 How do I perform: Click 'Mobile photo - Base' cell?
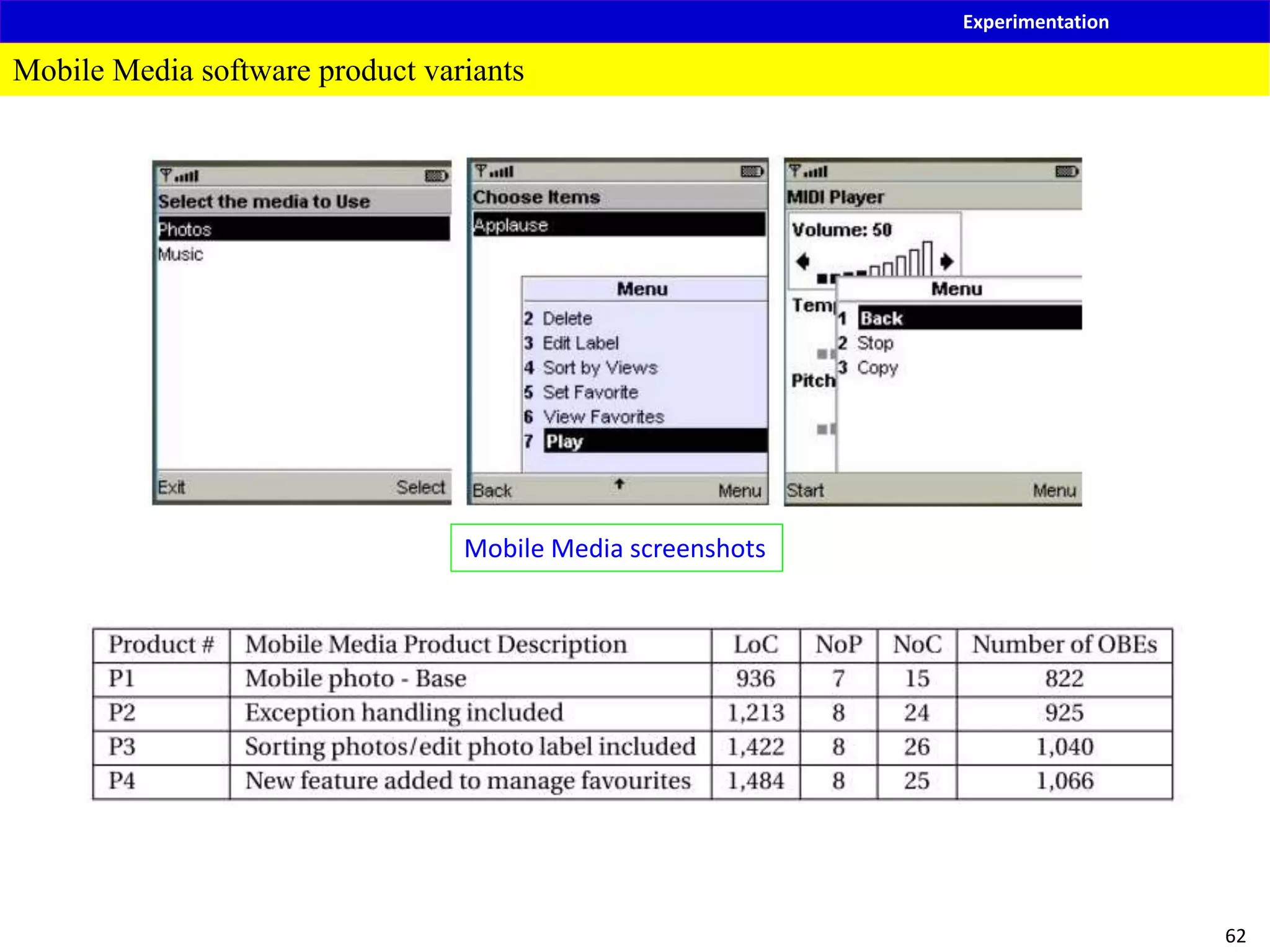click(x=355, y=679)
